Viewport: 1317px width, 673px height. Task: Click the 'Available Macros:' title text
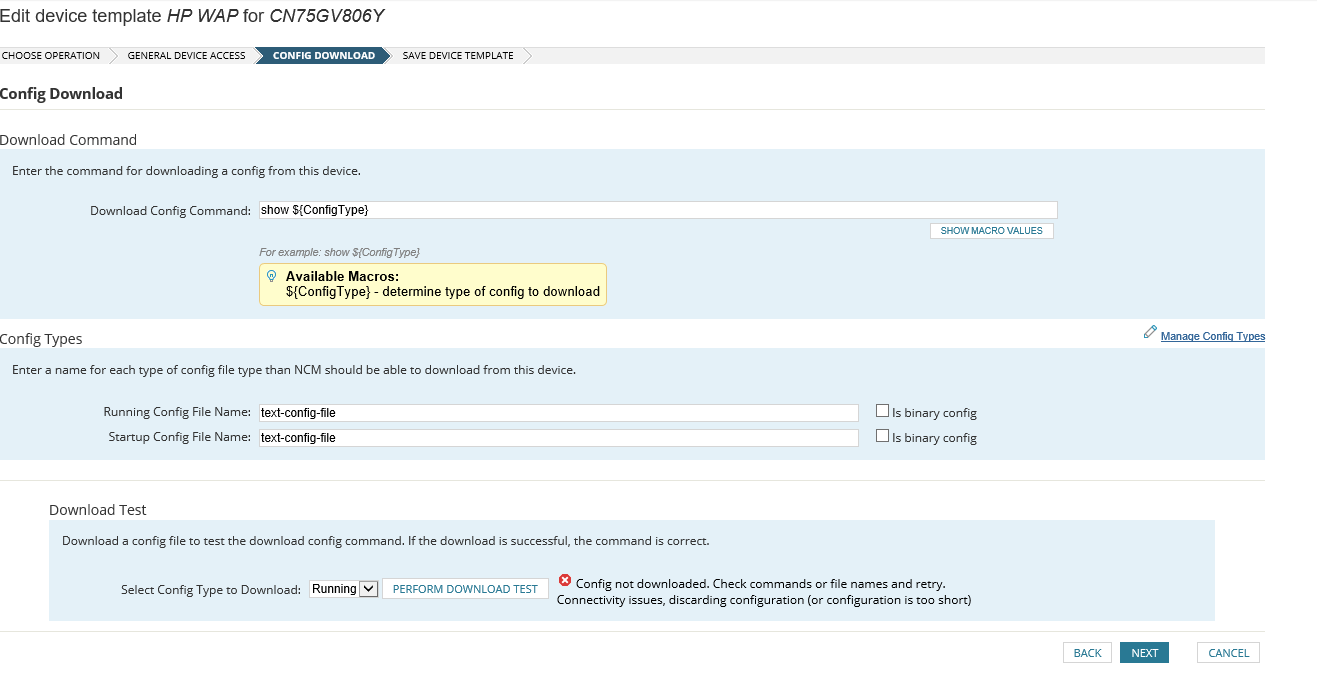[x=342, y=276]
